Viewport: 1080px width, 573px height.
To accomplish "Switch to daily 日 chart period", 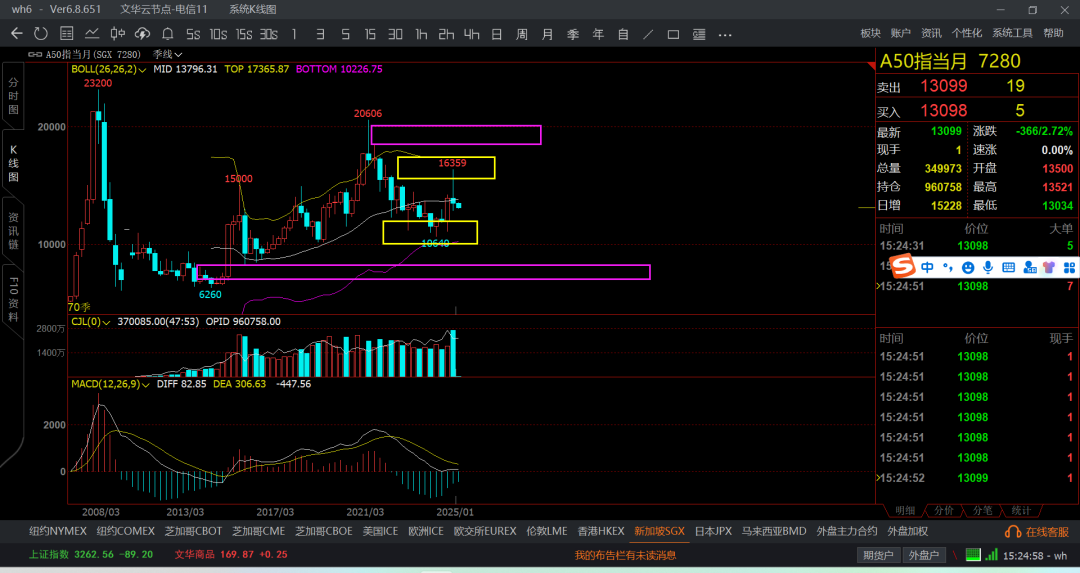I will point(497,34).
